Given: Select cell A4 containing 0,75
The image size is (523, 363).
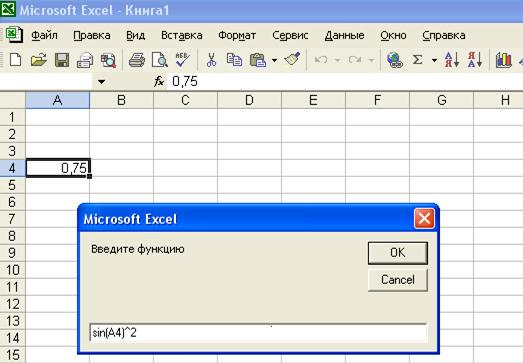Looking at the screenshot, I should point(58,168).
